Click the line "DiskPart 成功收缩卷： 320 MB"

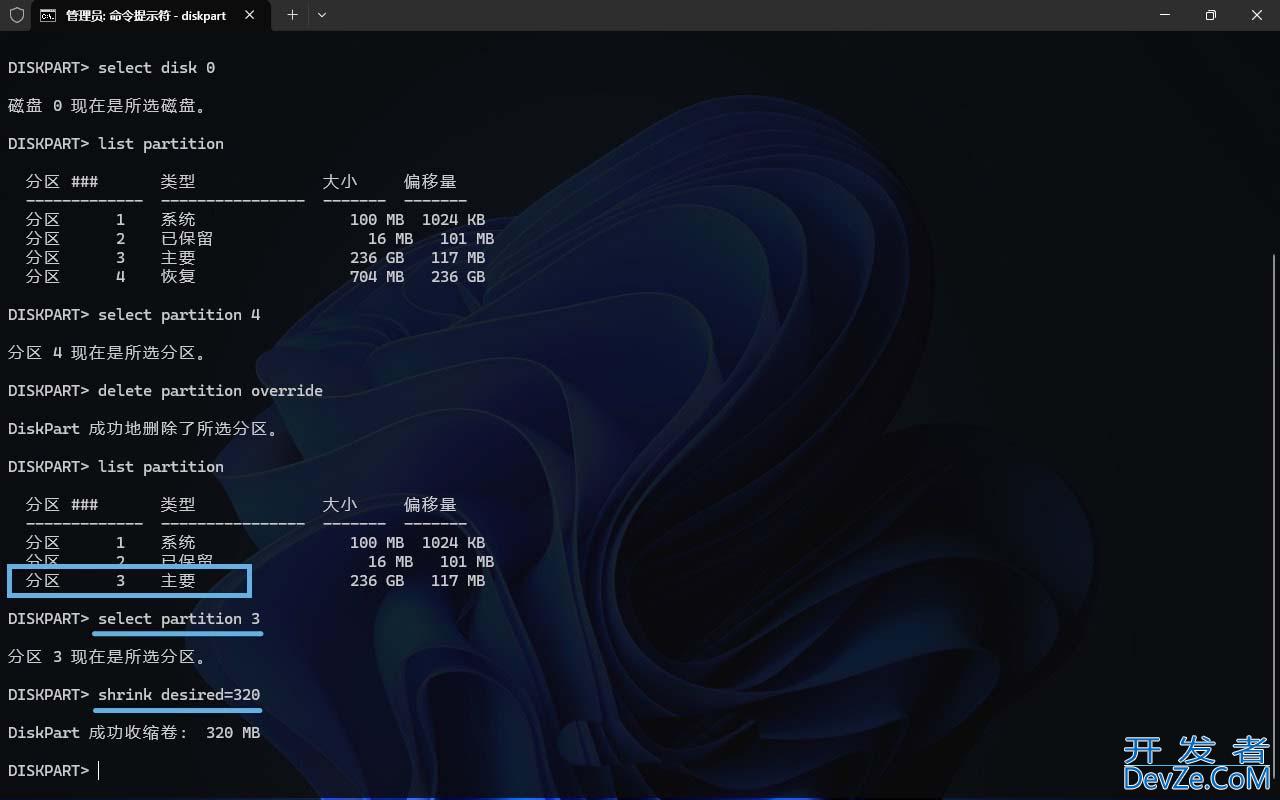tap(134, 733)
